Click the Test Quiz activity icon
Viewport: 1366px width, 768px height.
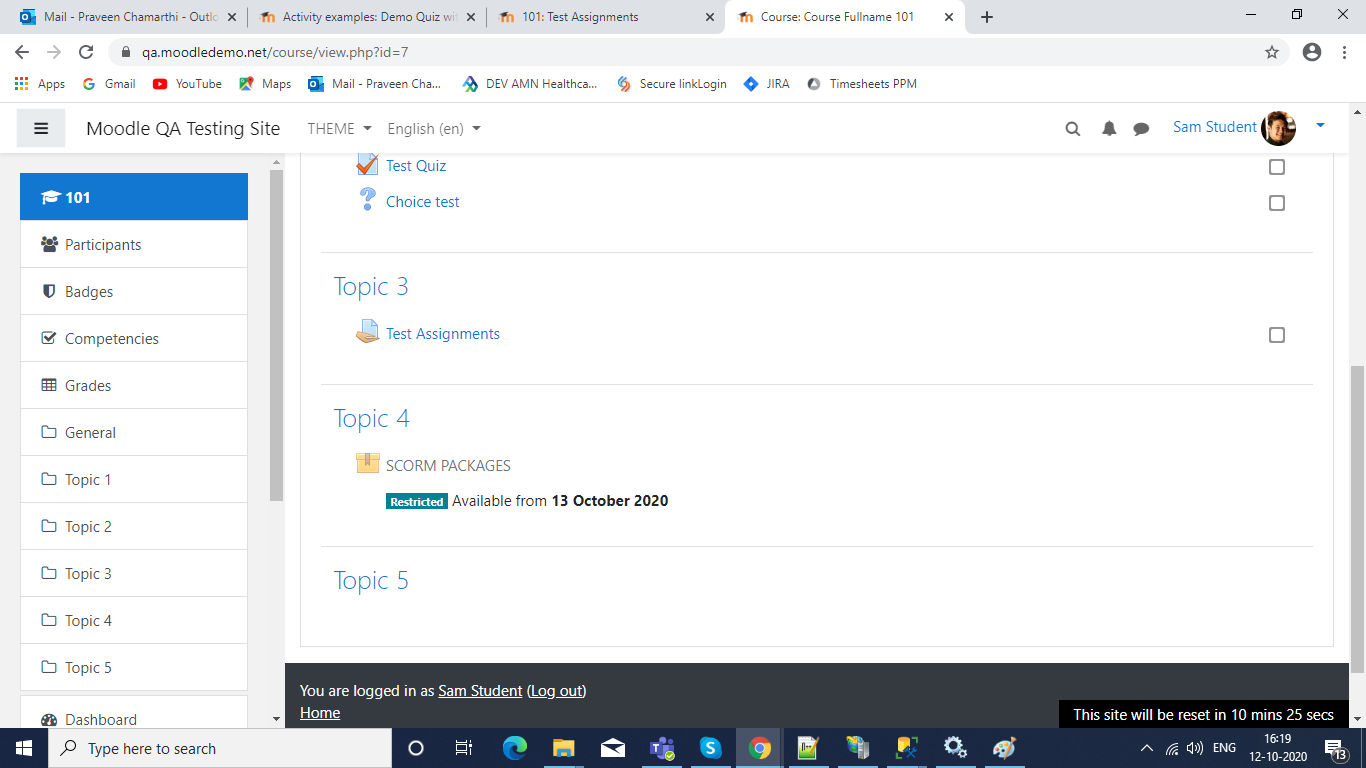(367, 165)
